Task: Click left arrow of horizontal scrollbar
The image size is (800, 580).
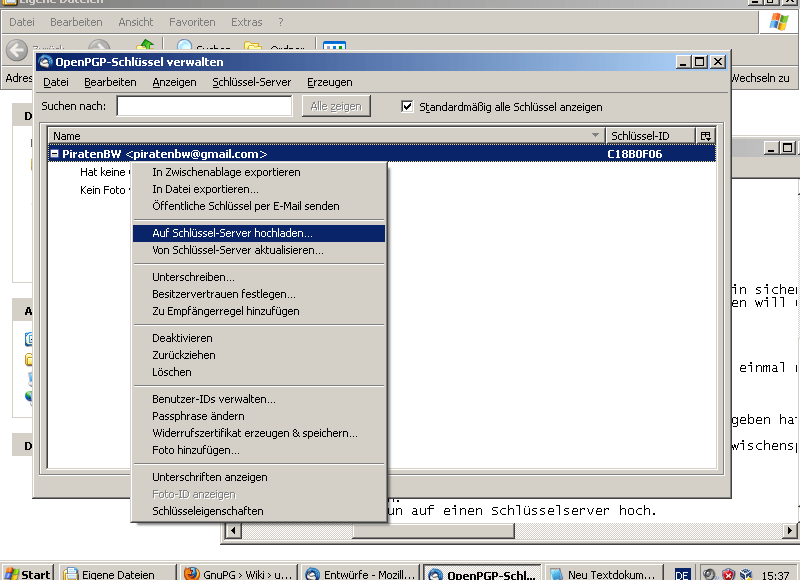Action: click(233, 531)
